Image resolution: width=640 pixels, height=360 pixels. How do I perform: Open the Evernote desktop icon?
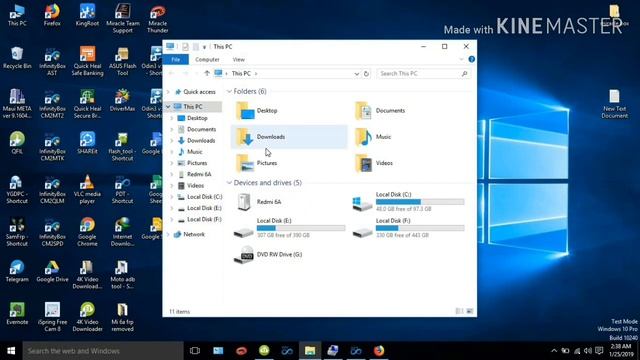coord(17,313)
